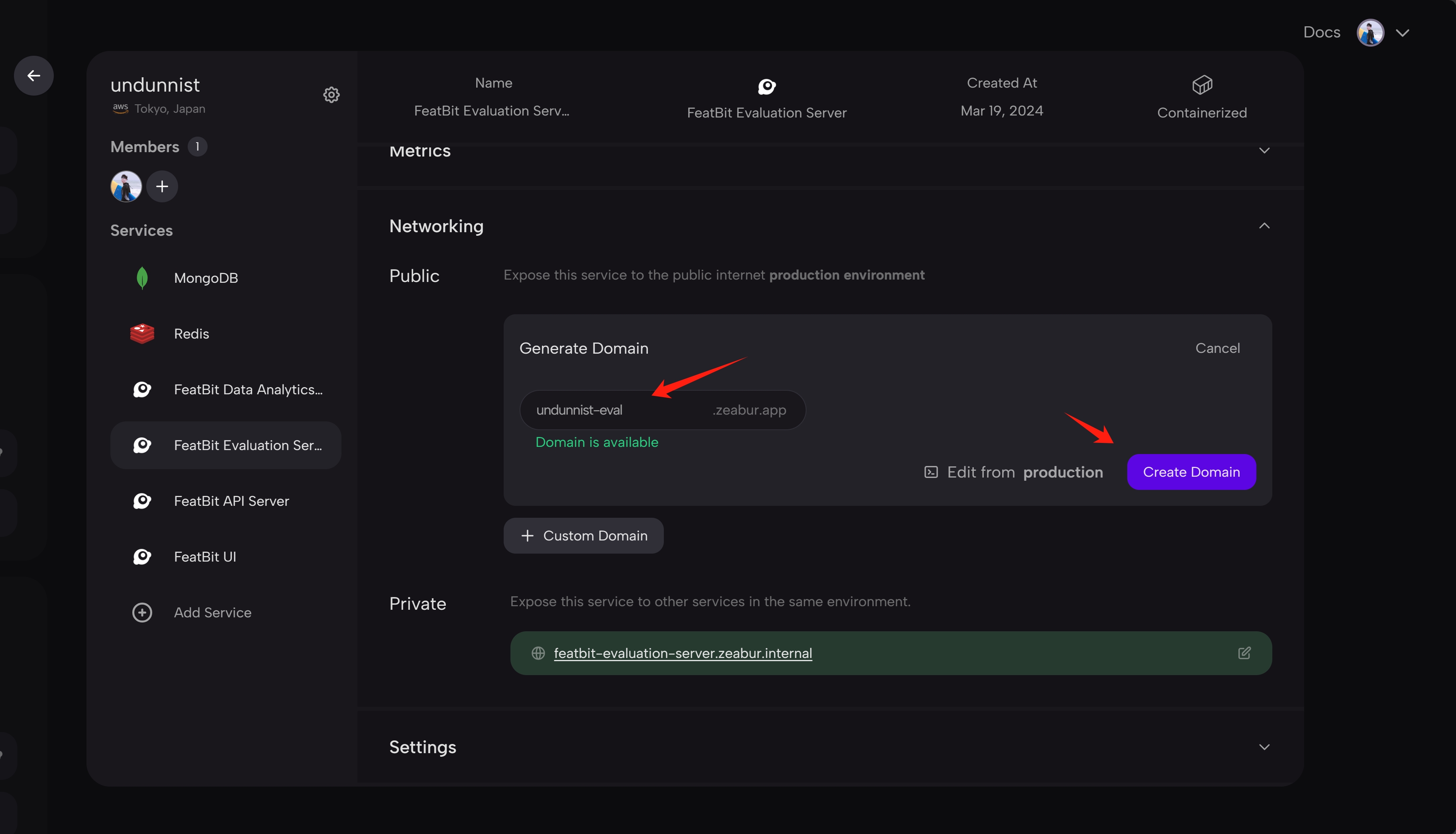This screenshot has width=1456, height=834.
Task: Collapse the Networking section chevron
Action: 1265,226
